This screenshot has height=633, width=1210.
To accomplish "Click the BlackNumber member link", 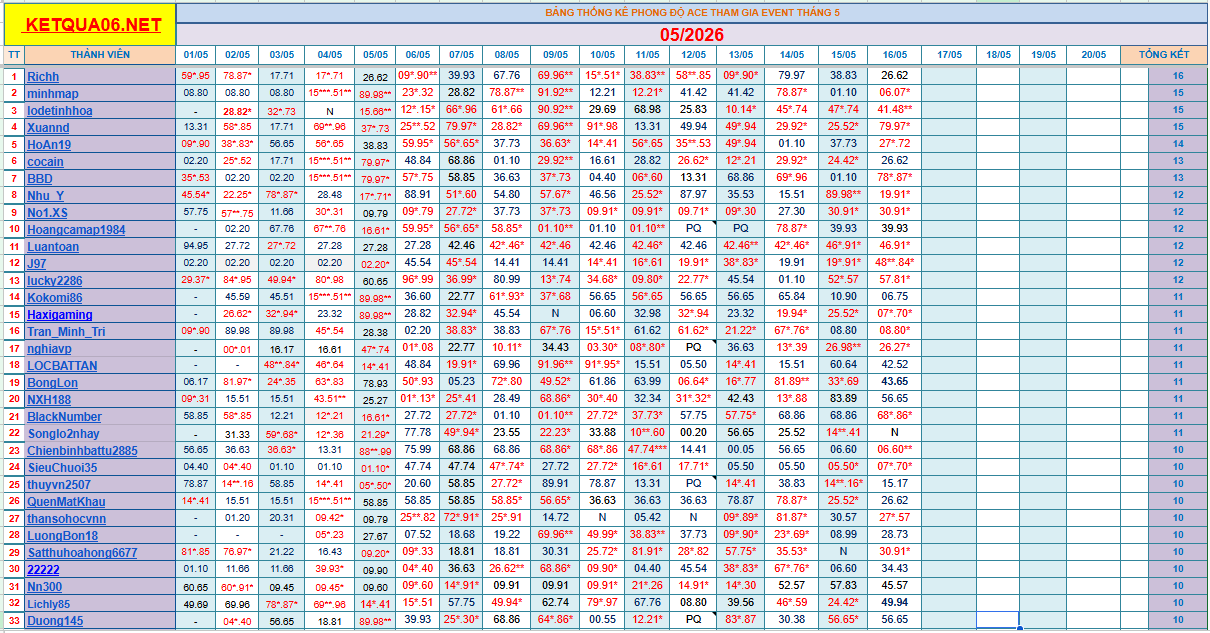I will (x=64, y=416).
